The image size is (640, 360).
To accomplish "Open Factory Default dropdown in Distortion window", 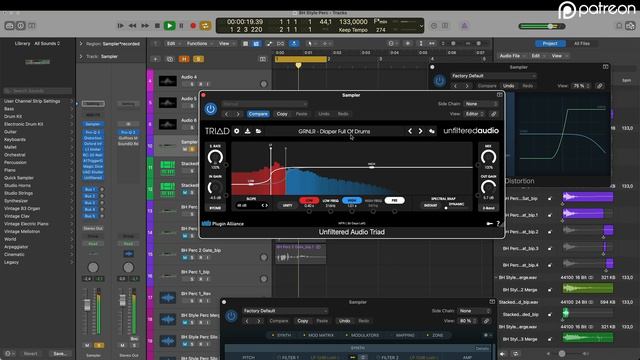I will click(493, 76).
